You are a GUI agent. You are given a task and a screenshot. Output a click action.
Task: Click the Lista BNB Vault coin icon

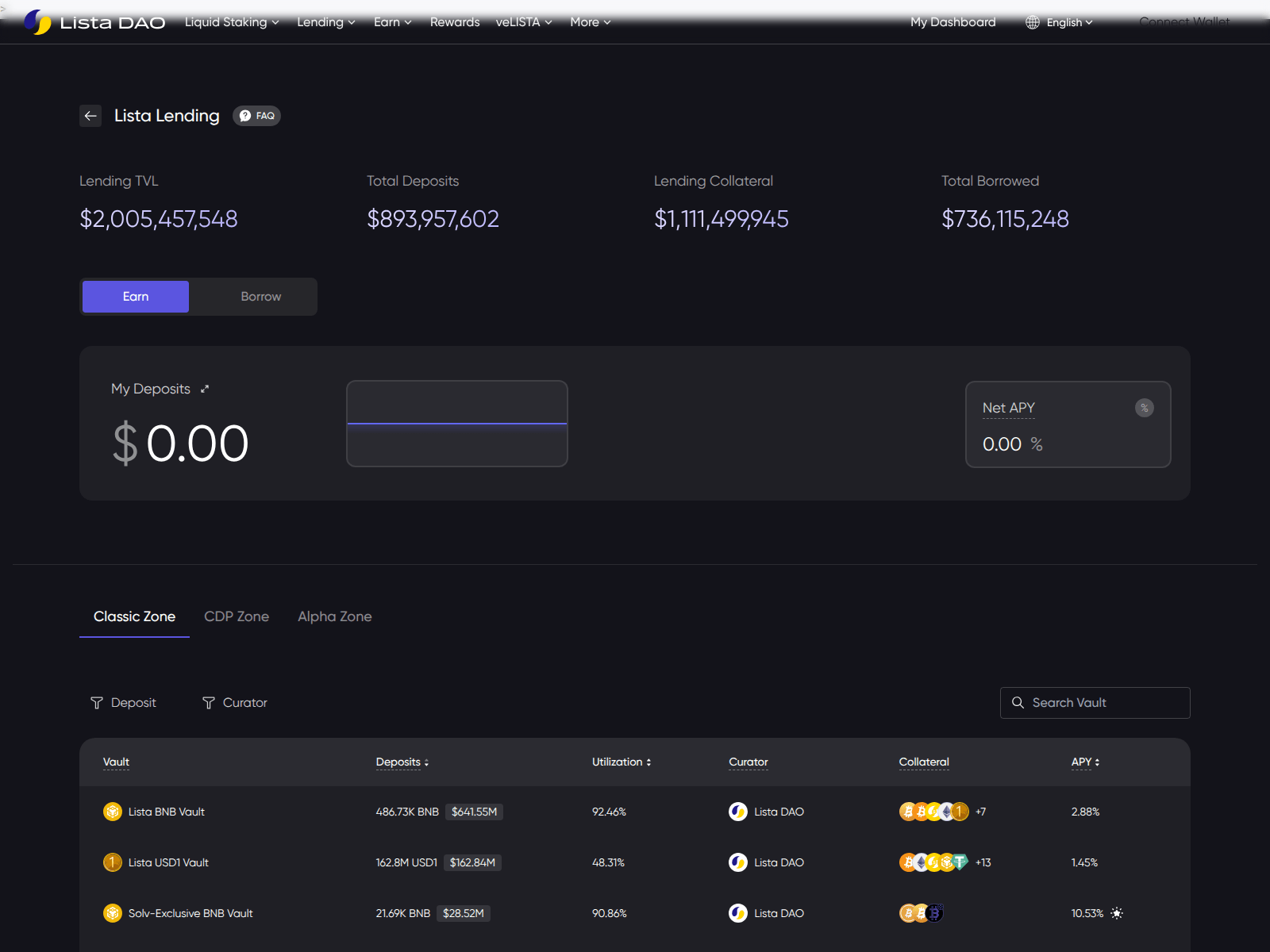point(113,812)
